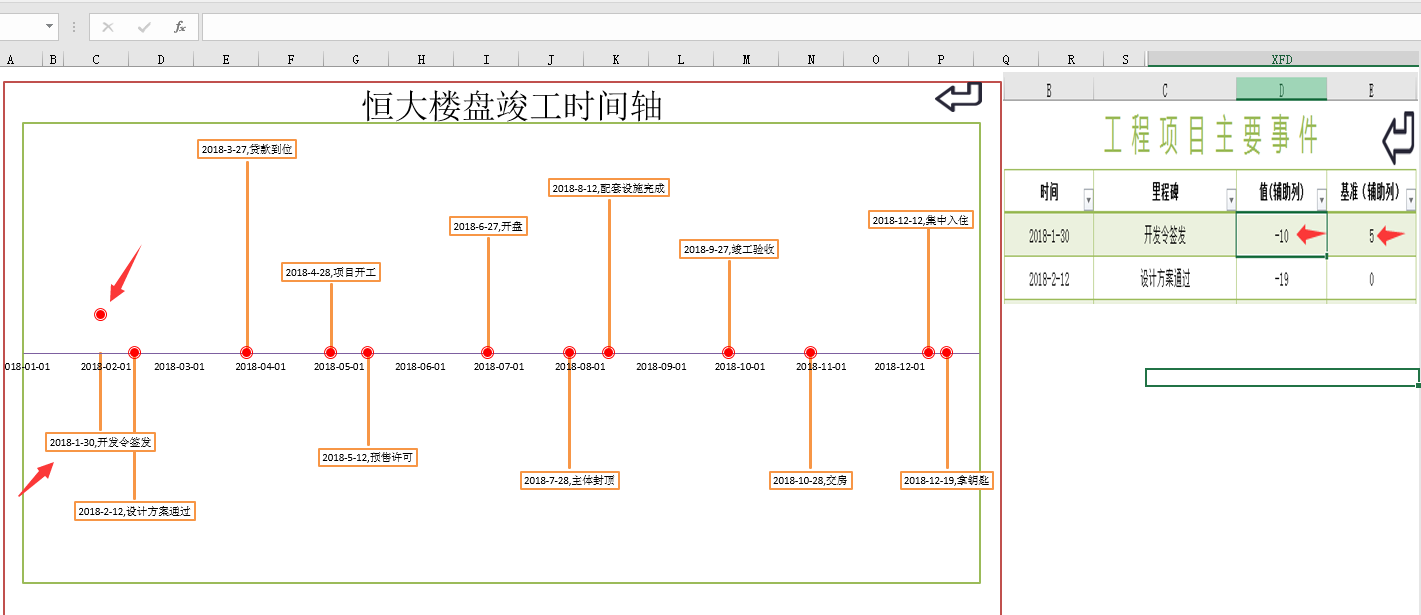Select column header H in left pane

pyautogui.click(x=421, y=59)
